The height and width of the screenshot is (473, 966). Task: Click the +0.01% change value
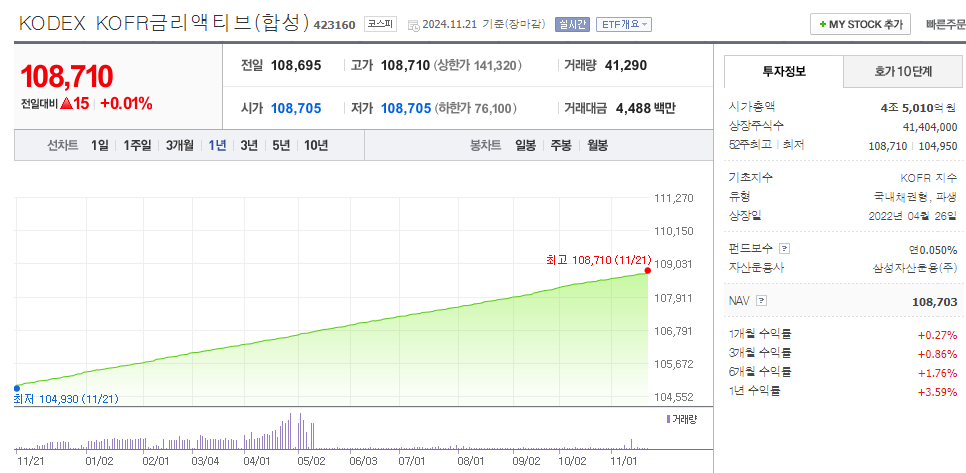126,103
